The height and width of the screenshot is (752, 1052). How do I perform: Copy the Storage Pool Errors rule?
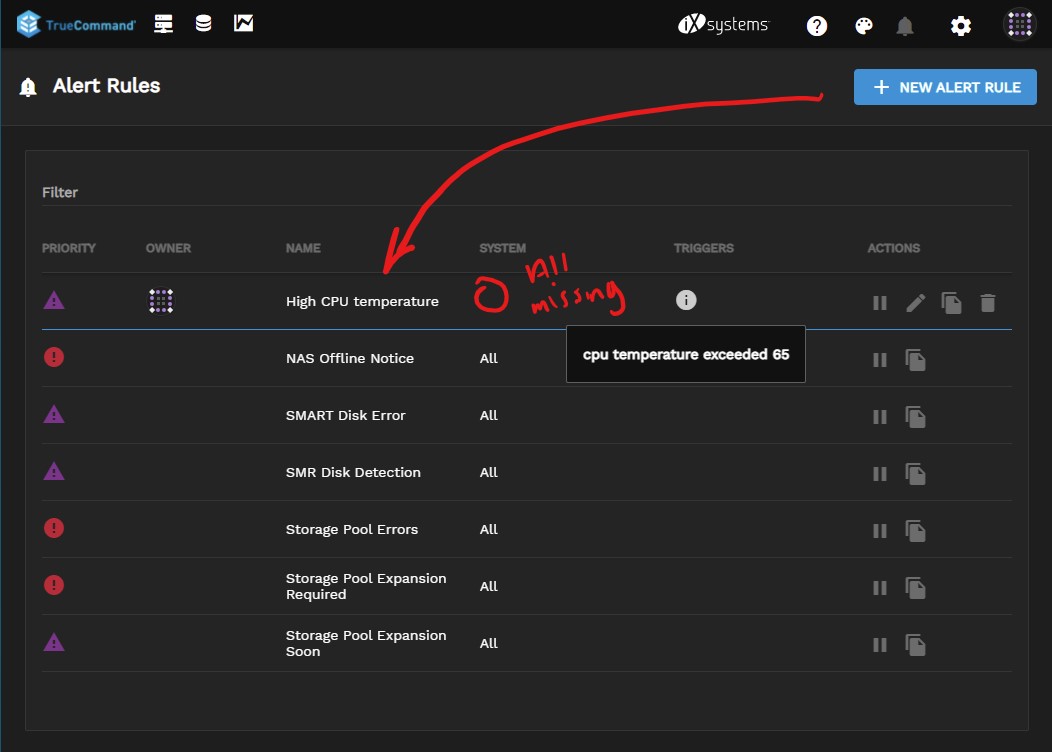pyautogui.click(x=915, y=531)
